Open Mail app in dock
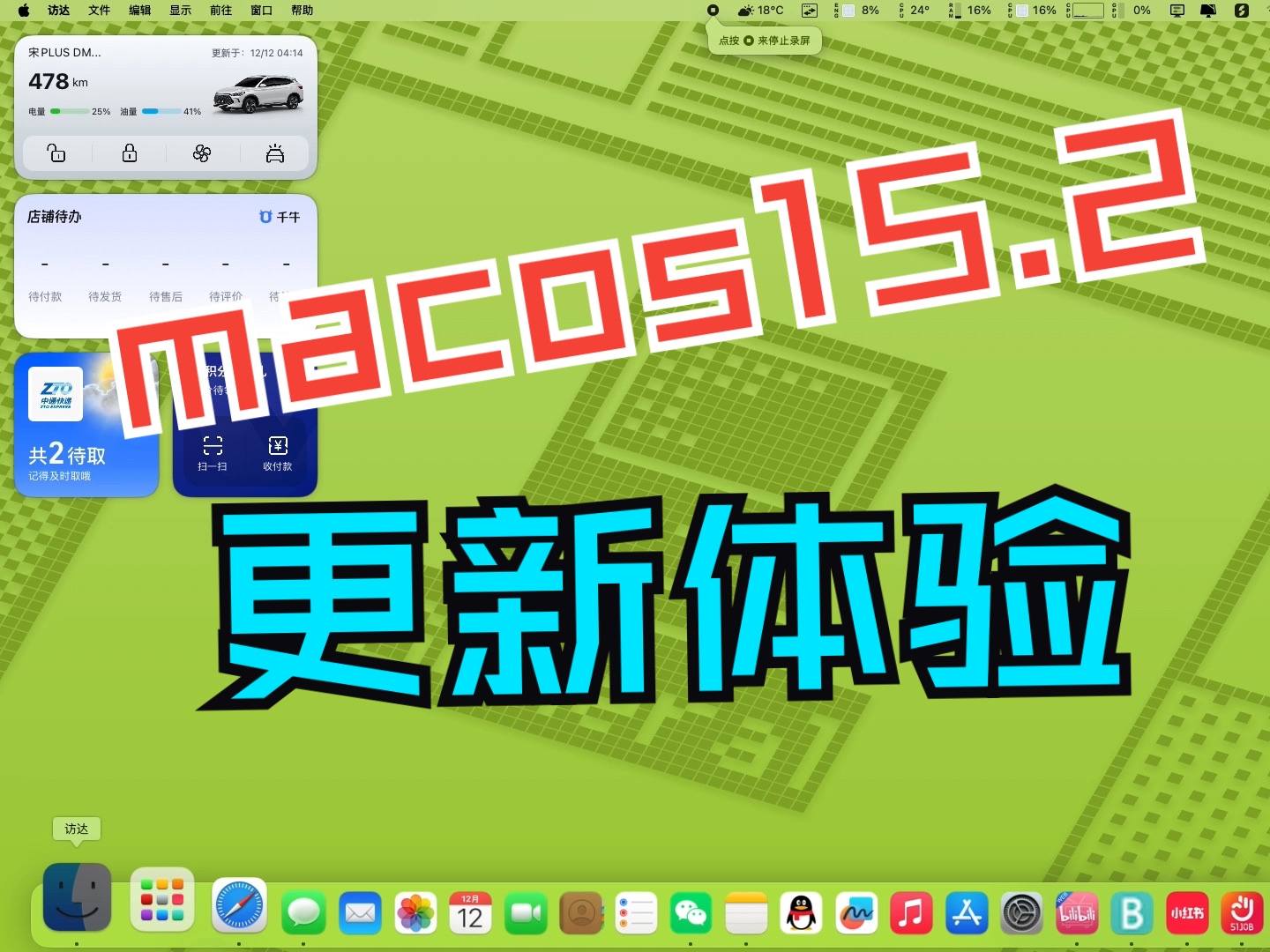This screenshot has height=952, width=1270. tap(360, 912)
